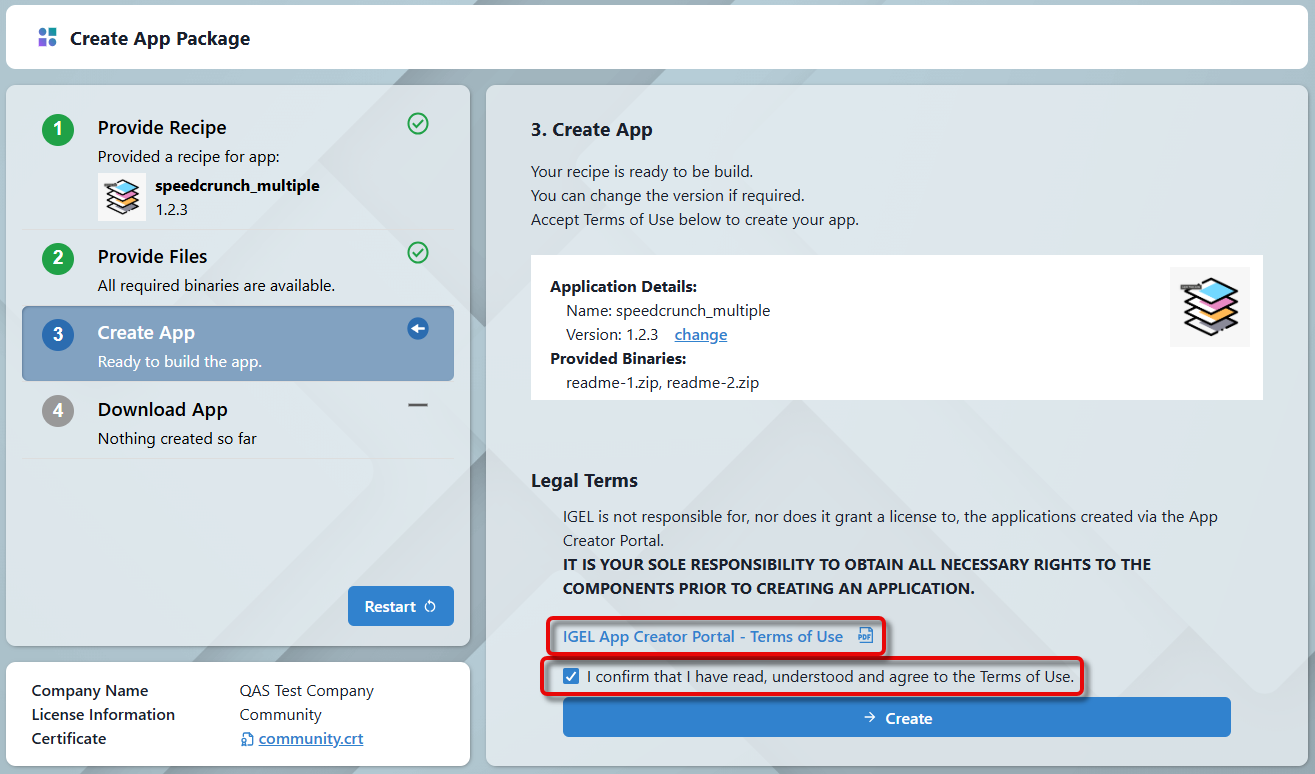Screen dimensions: 1315x774
Task: Click the dash icon beside Download App
Action: pos(418,405)
